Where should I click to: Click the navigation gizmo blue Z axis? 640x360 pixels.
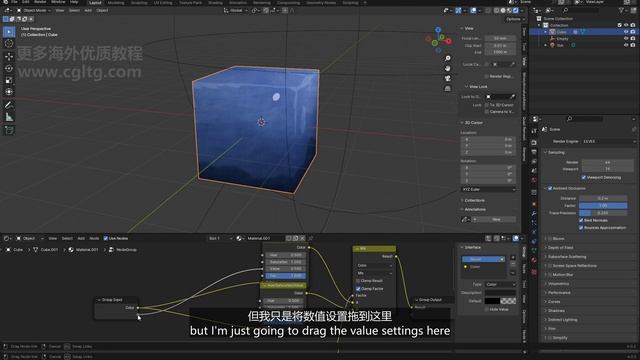coord(438,30)
